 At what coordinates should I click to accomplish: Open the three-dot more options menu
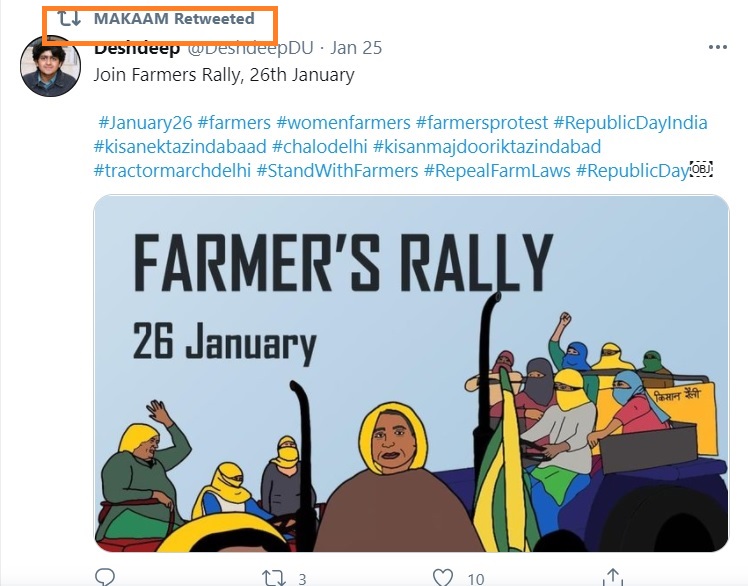[x=717, y=47]
